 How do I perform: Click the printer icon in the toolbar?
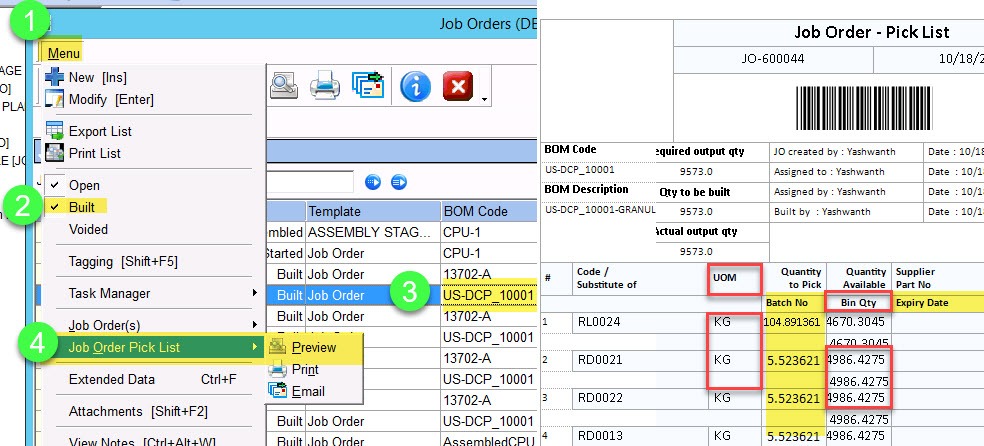point(325,87)
